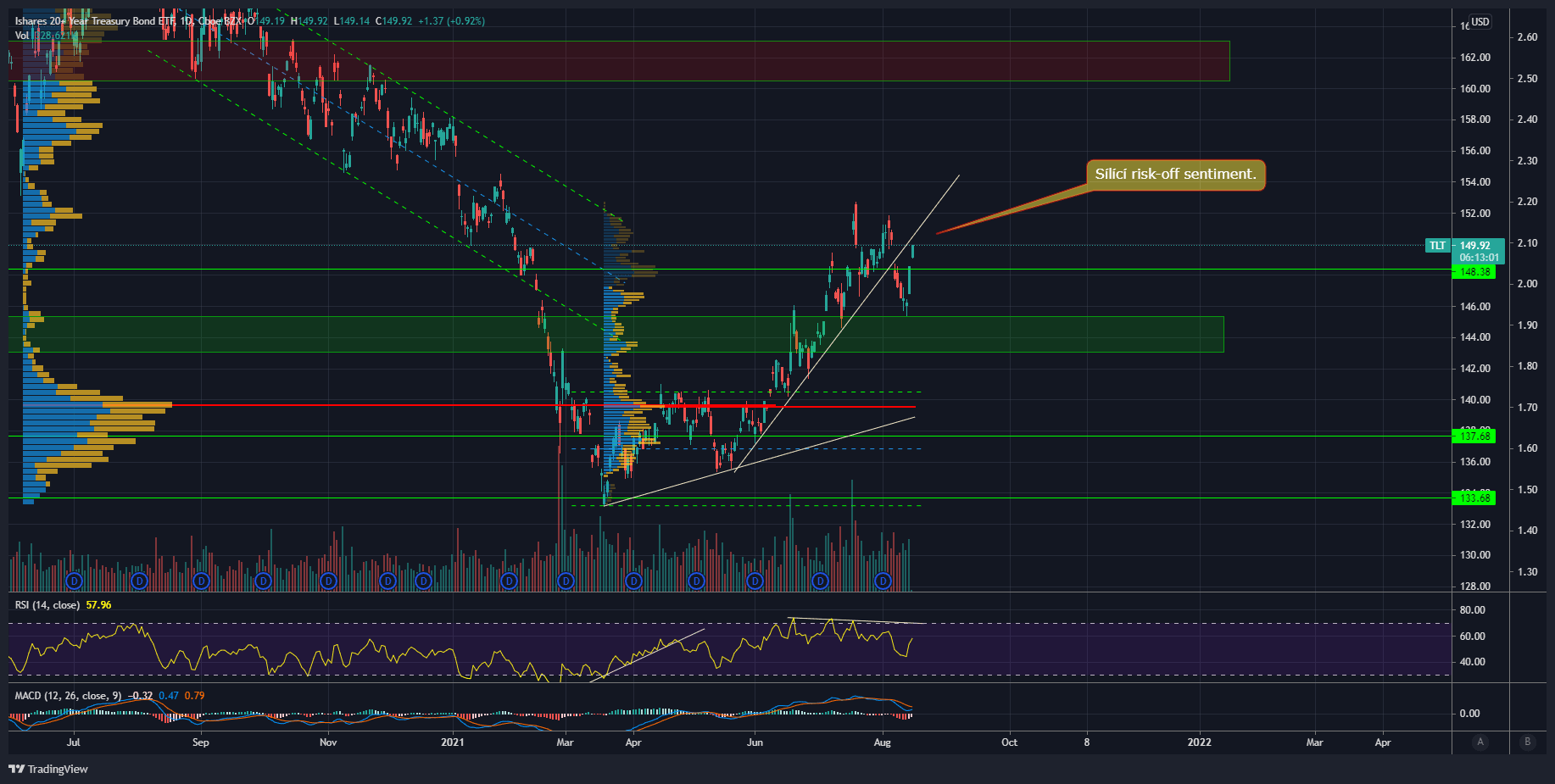The width and height of the screenshot is (1555, 784).
Task: Select the RSI (14, close) indicator legend
Action: (x=47, y=605)
